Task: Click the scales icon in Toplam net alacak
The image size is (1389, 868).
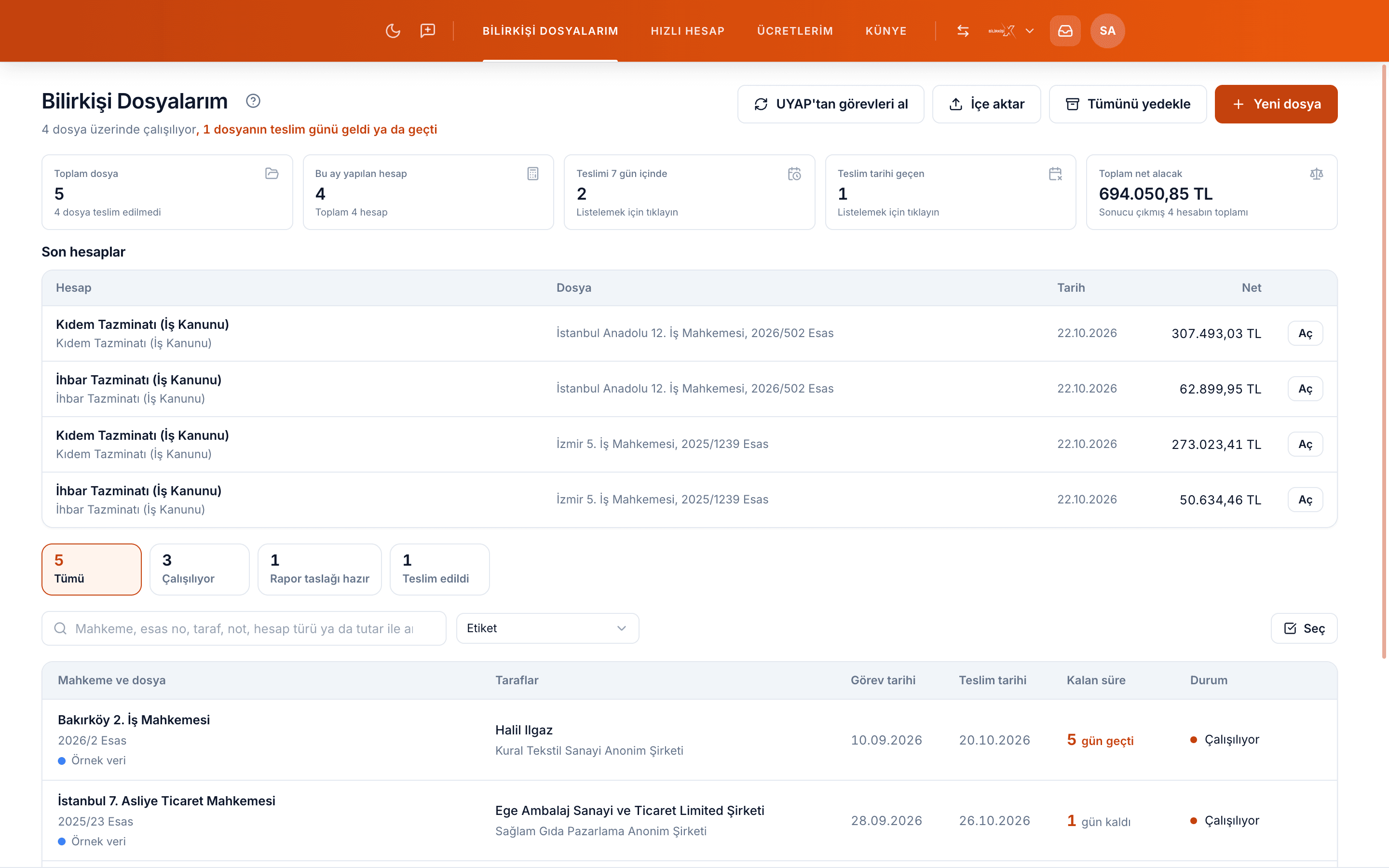Action: click(1317, 174)
